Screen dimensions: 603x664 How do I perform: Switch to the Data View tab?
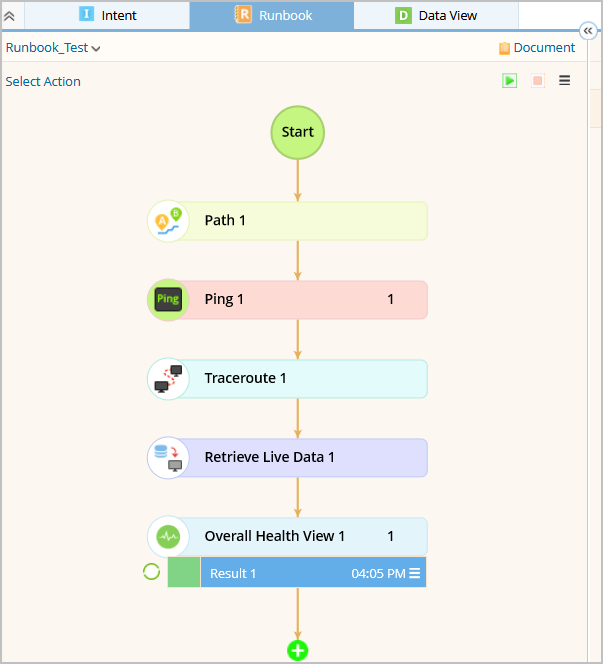coord(436,15)
